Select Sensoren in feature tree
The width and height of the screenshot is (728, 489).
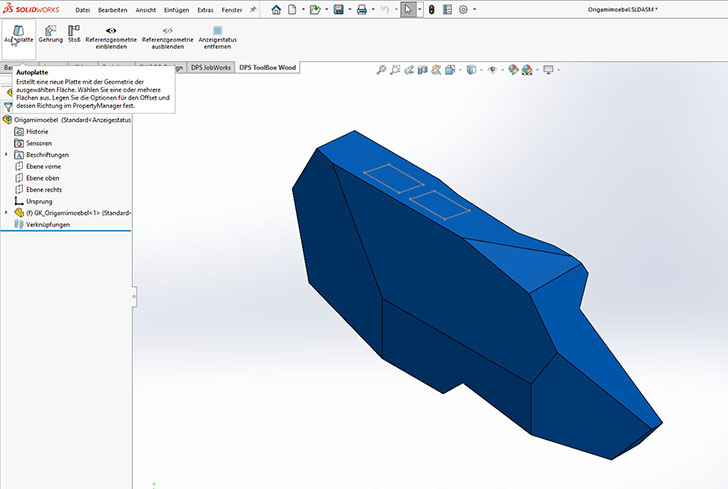coord(39,143)
